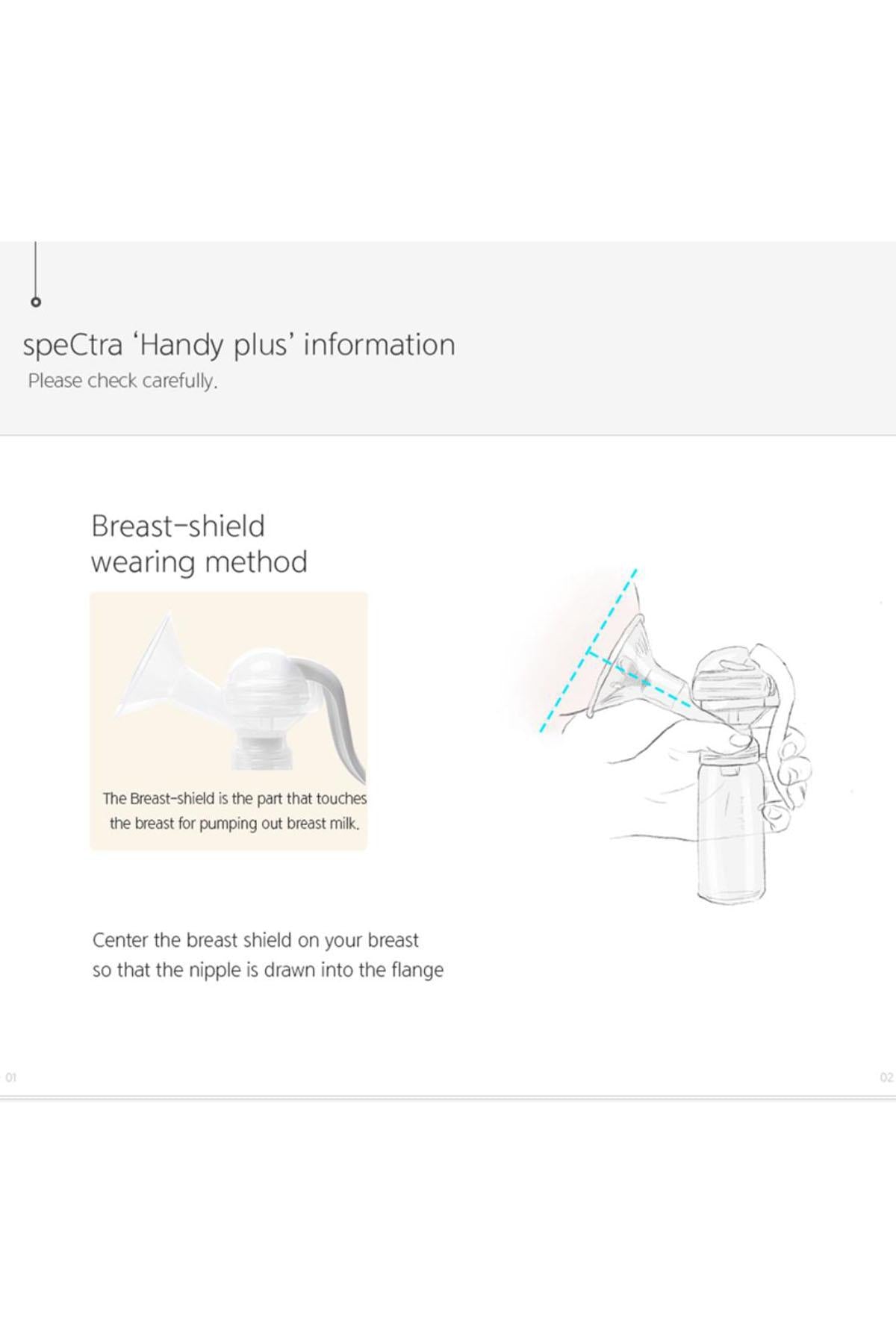This screenshot has width=896, height=1344.
Task: Click the sketched milk bottle in the illustration
Action: point(731,829)
